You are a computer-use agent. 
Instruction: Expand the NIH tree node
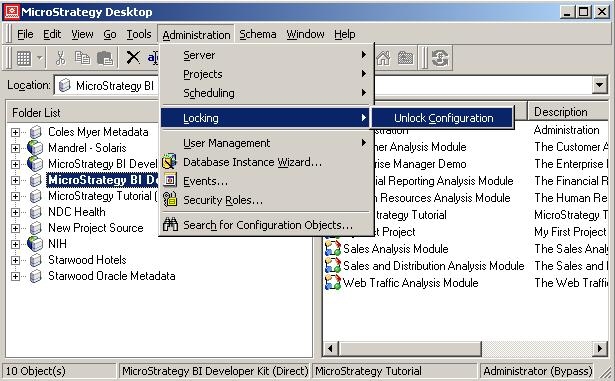tap(15, 244)
